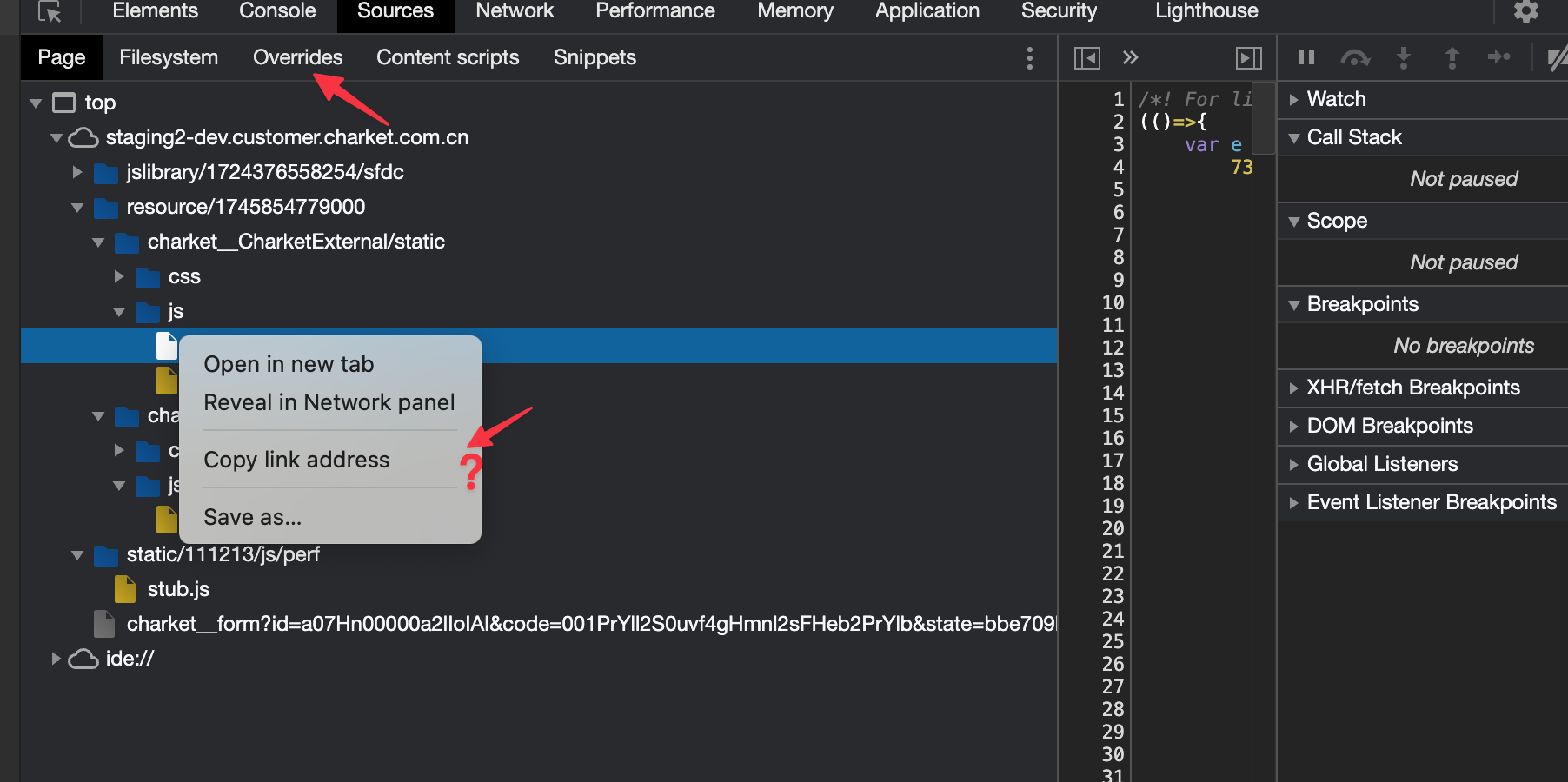This screenshot has height=782, width=1568.
Task: Expand Event Listener Breakpoints section
Action: (1293, 503)
